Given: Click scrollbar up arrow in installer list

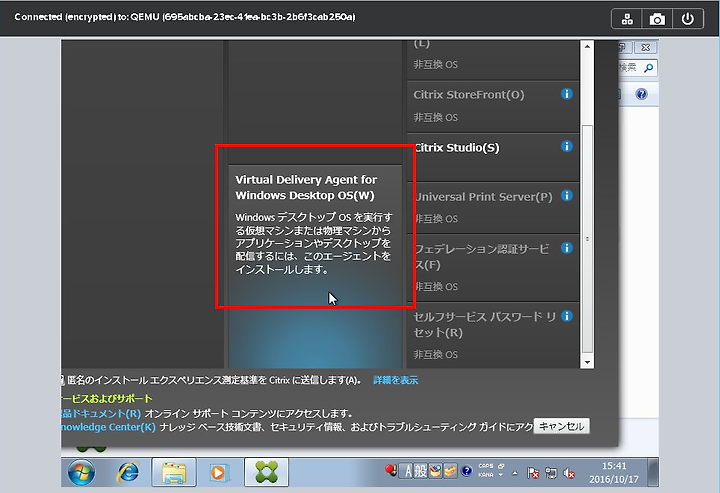Looking at the screenshot, I should click(587, 46).
